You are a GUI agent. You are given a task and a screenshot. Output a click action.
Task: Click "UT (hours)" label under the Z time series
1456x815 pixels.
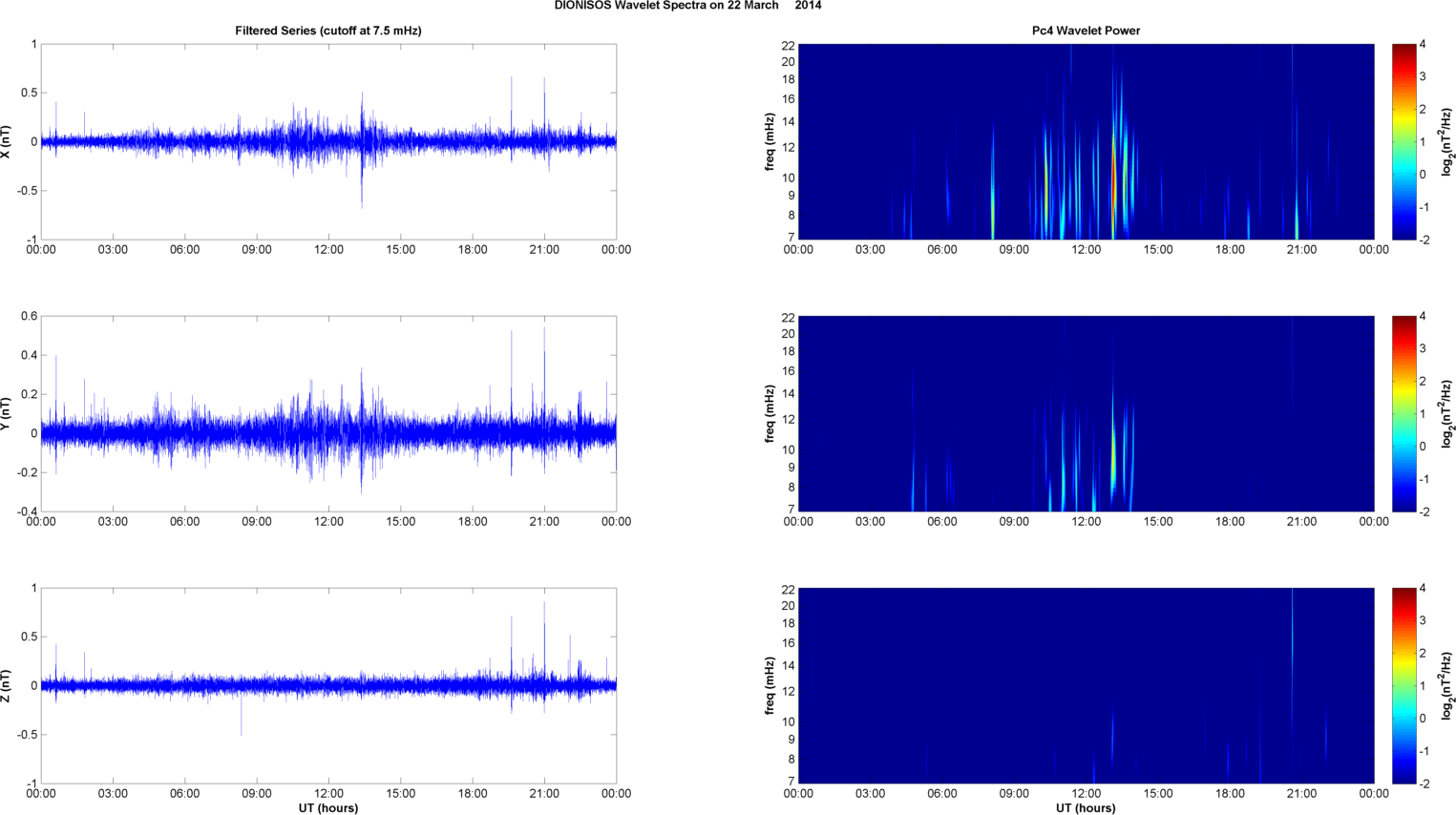click(328, 808)
